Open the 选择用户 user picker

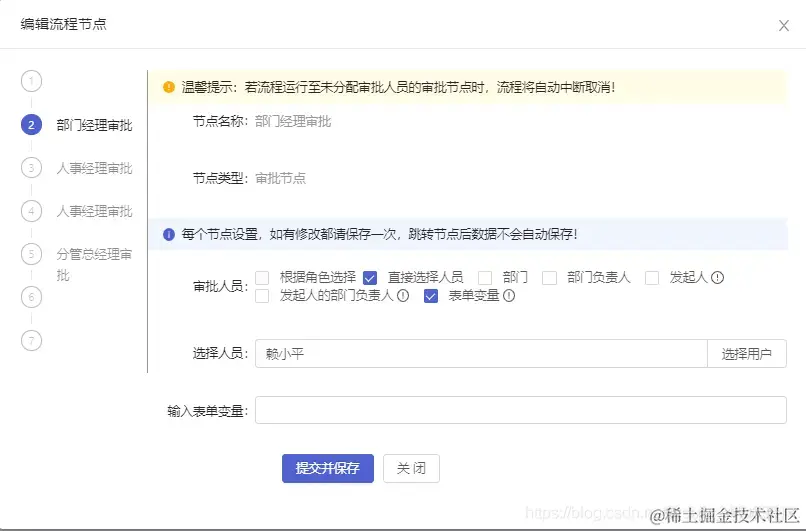(747, 354)
